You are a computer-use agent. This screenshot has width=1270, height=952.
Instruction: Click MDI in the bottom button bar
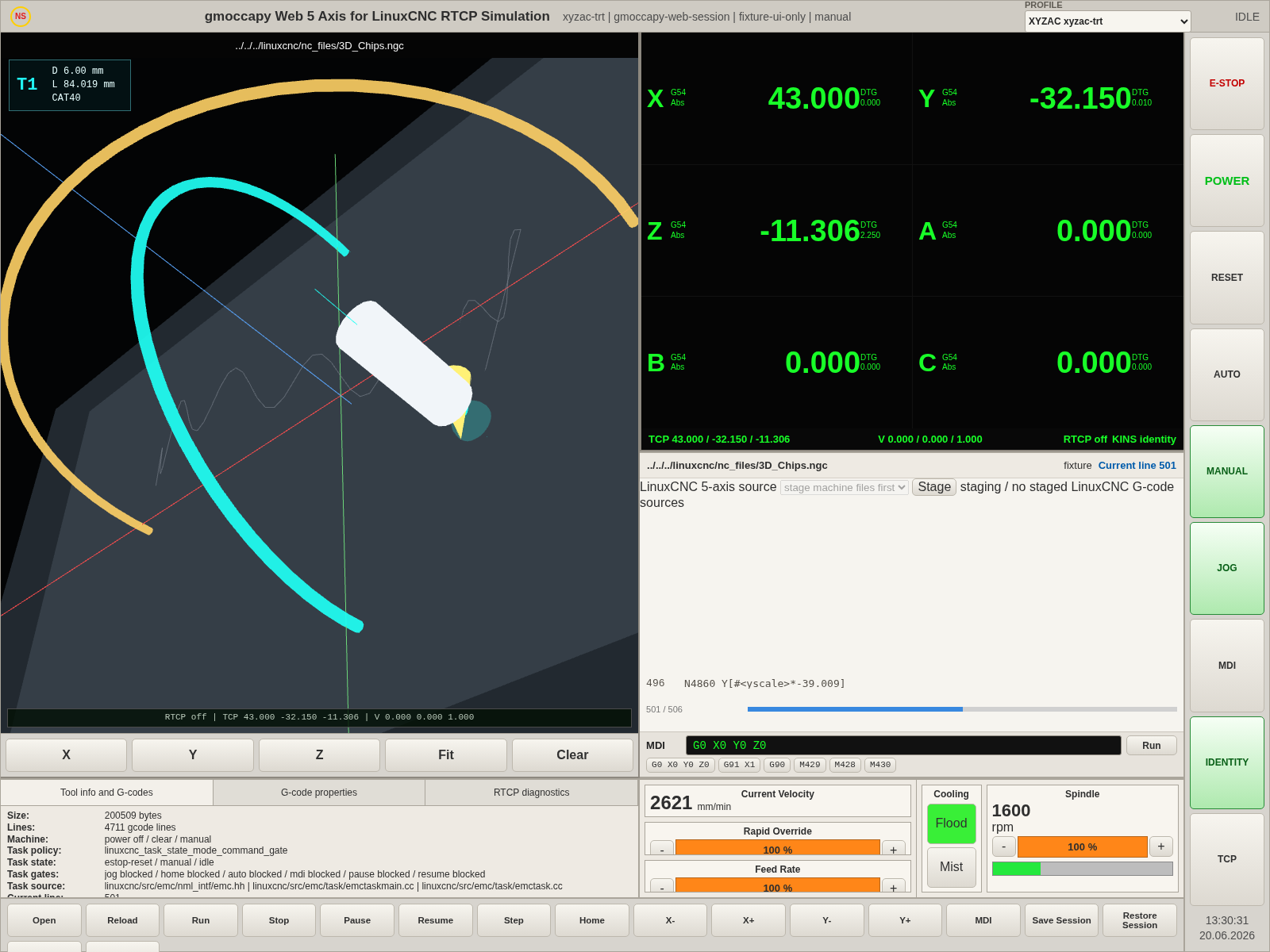(983, 920)
